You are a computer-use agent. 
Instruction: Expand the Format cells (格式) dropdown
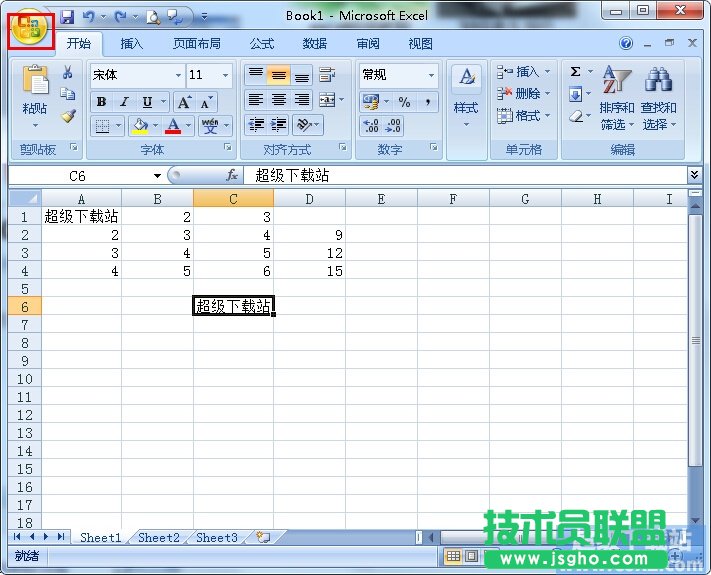pos(547,116)
